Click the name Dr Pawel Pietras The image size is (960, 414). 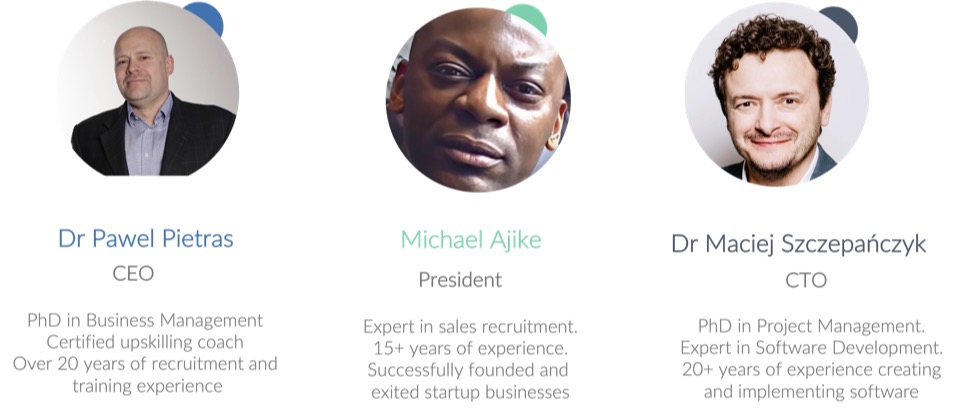coord(146,238)
